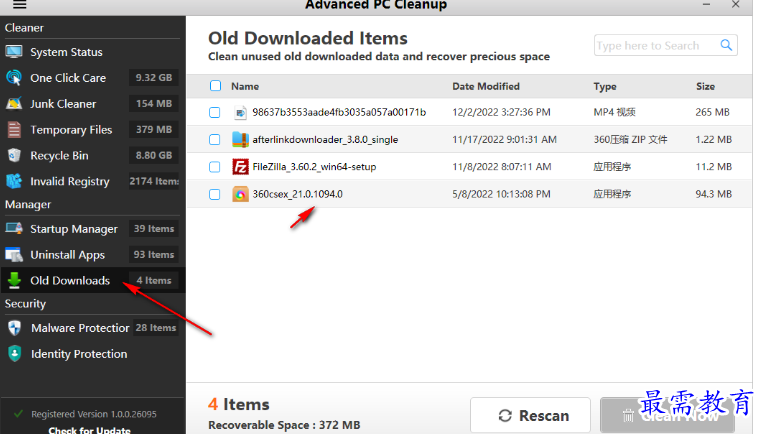The image size is (762, 434).
Task: Open Invalid Registry section
Action: 92,181
